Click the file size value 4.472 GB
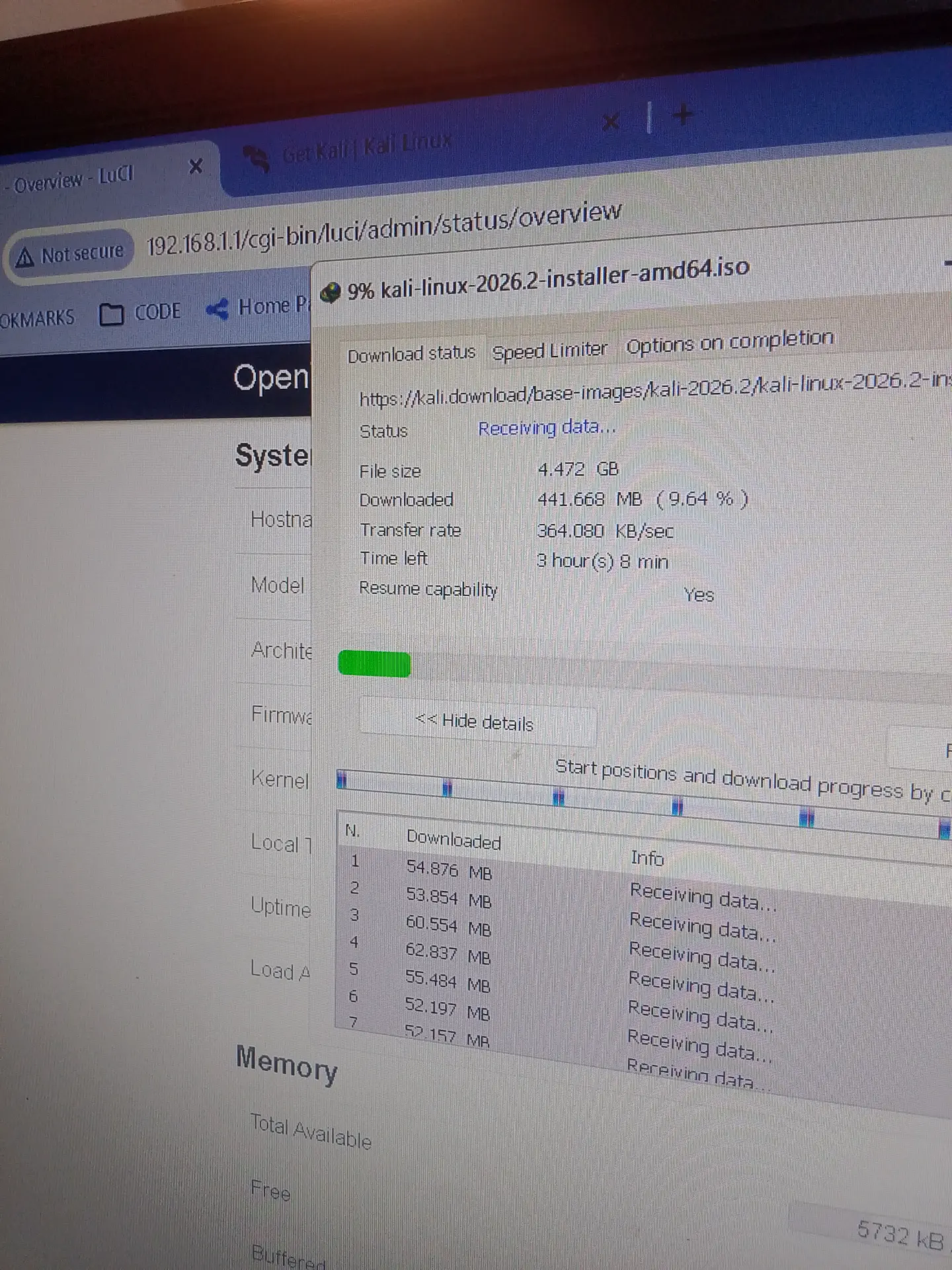This screenshot has height=1270, width=952. [x=578, y=470]
